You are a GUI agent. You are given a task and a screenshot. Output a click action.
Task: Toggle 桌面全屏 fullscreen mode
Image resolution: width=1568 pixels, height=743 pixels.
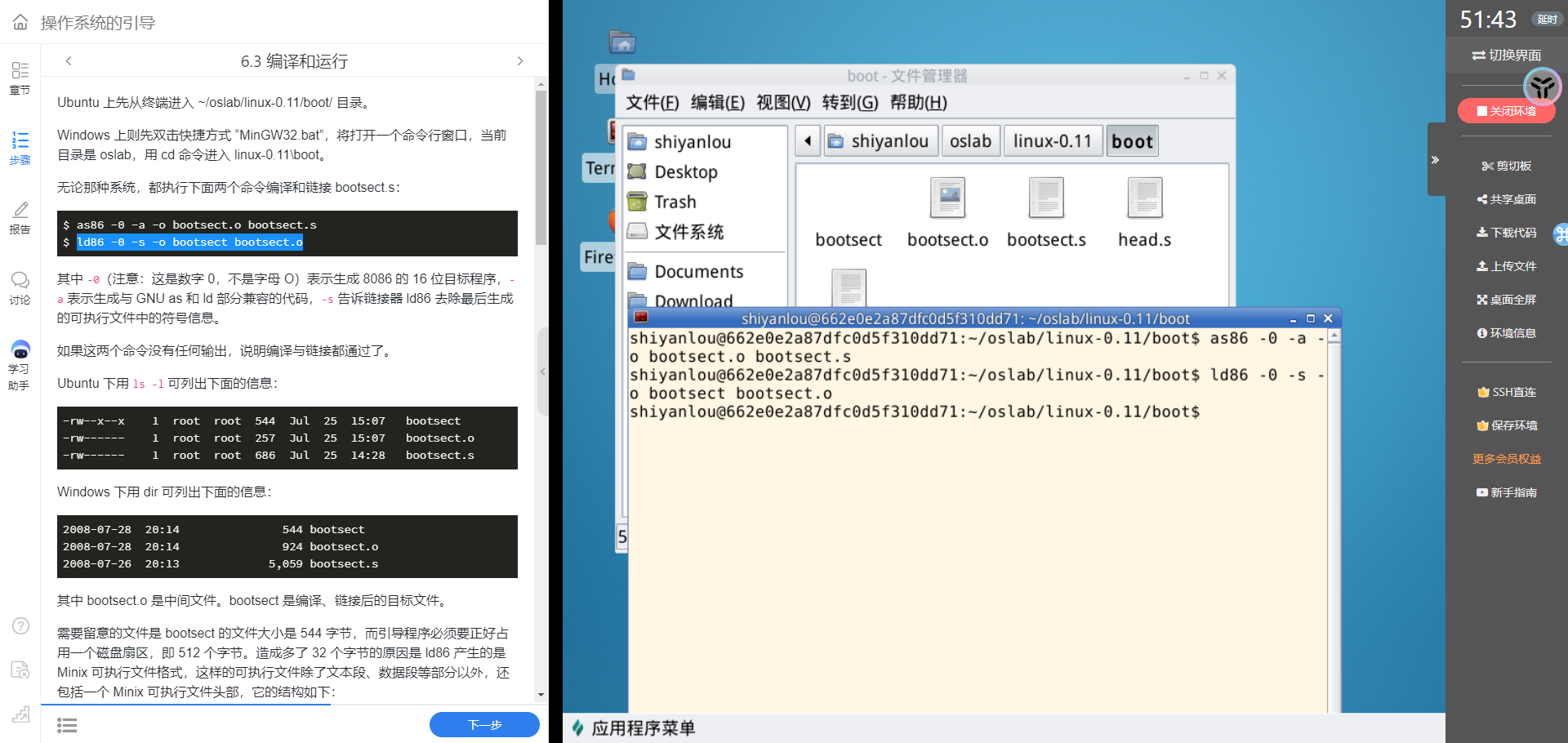[x=1506, y=300]
